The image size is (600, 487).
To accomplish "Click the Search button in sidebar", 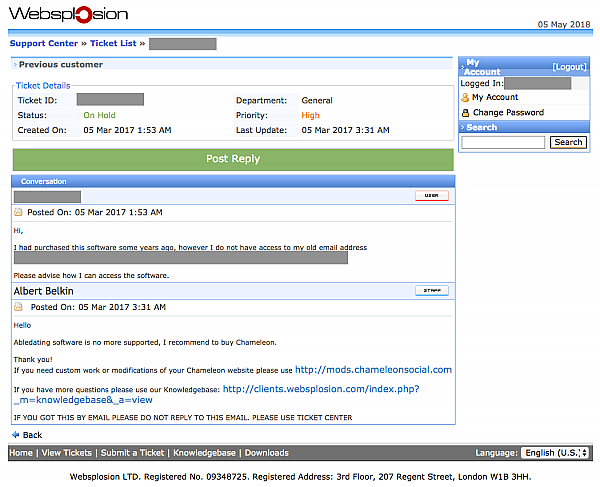I will pos(568,142).
